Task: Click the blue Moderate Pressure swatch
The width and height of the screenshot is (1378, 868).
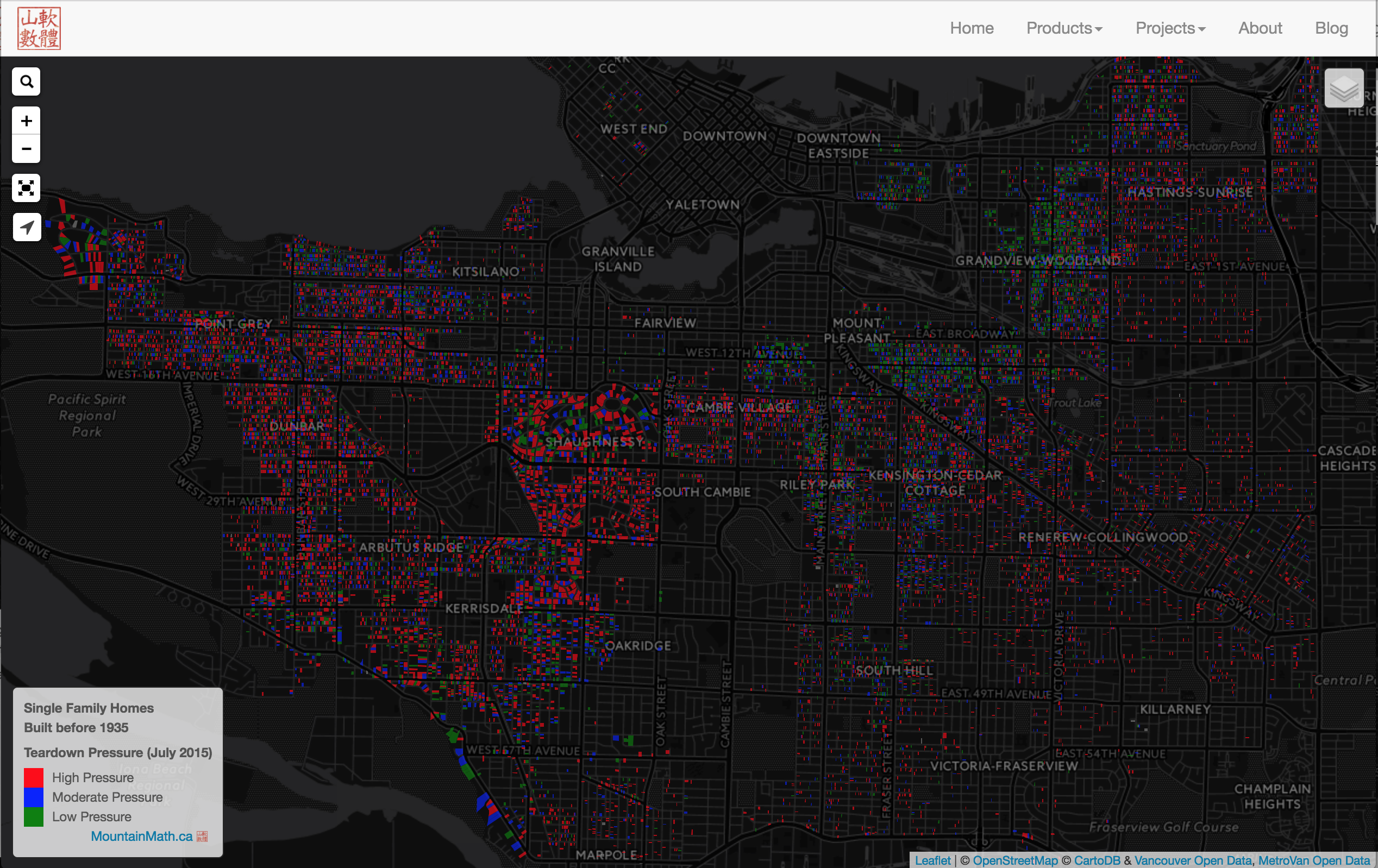Action: pyautogui.click(x=33, y=797)
